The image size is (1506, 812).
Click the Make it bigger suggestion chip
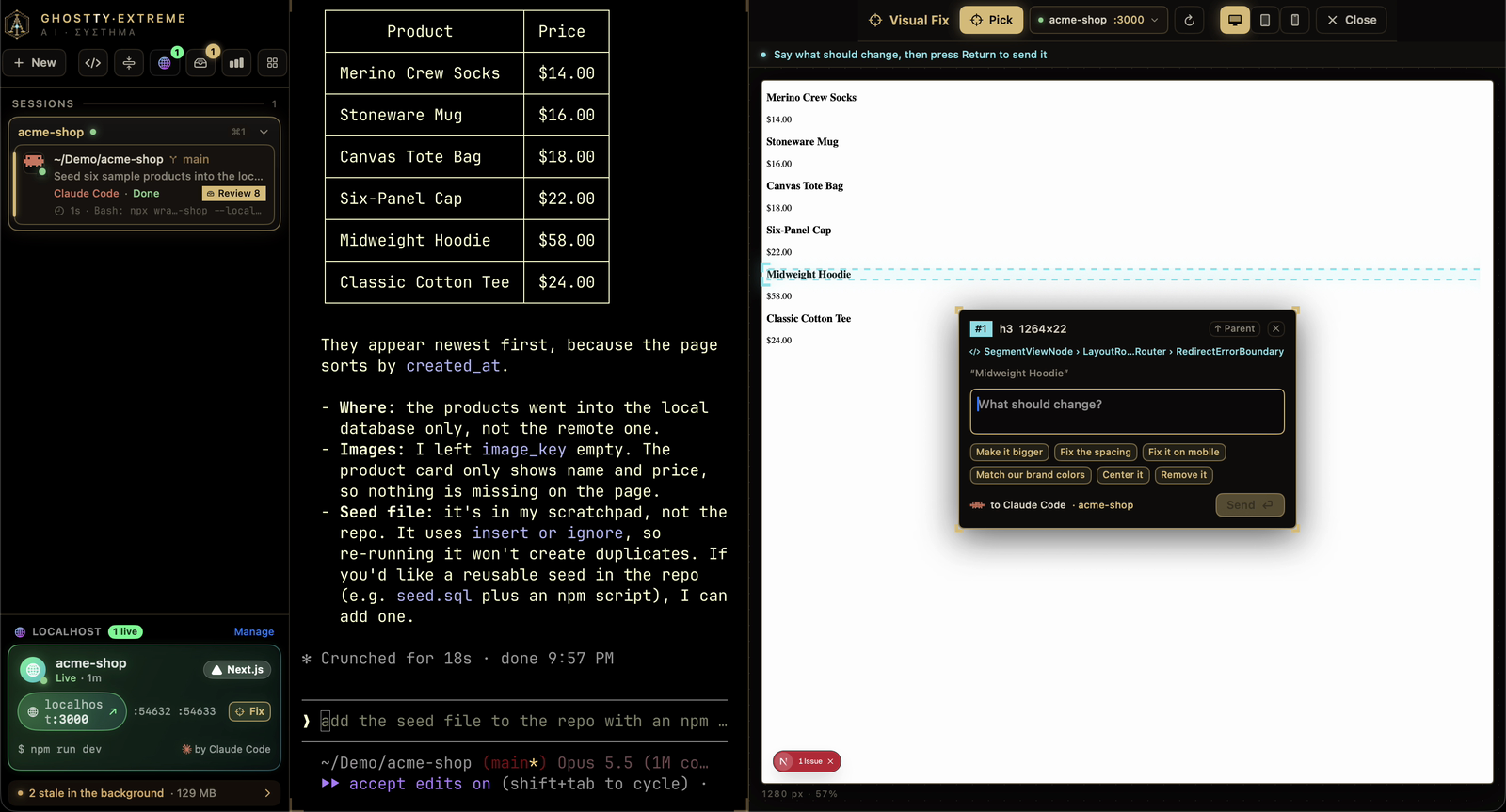point(1009,453)
